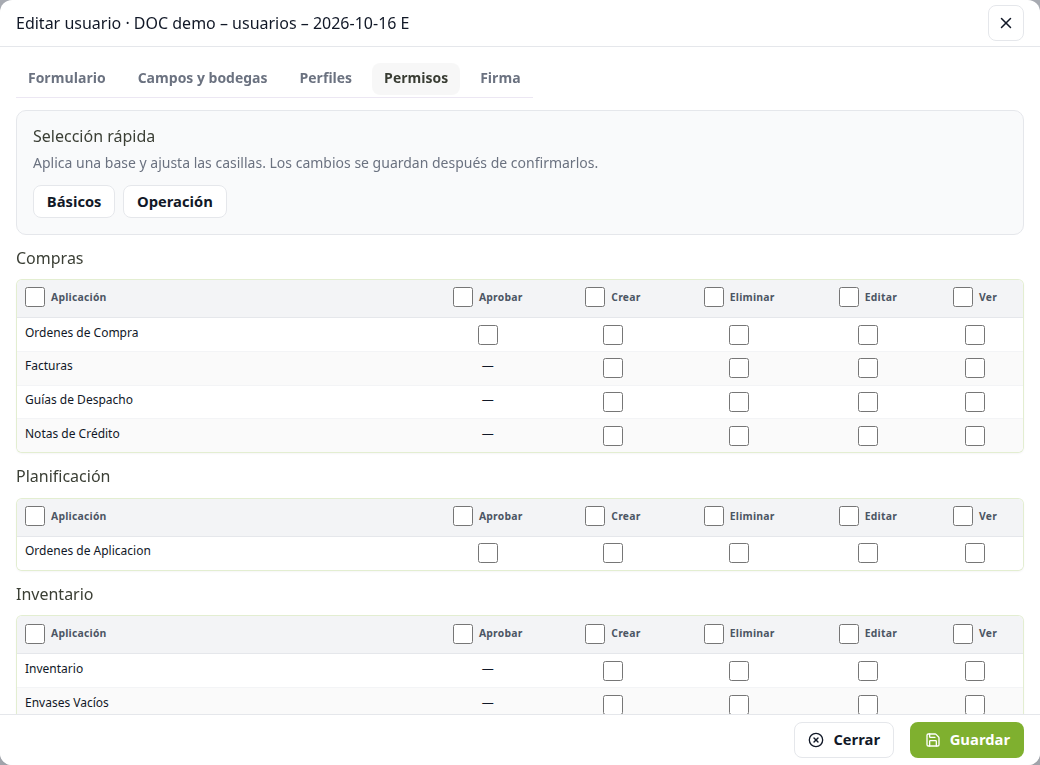Toggle the Editar column checkbox in Compras header
This screenshot has width=1040, height=765.
pyautogui.click(x=849, y=297)
